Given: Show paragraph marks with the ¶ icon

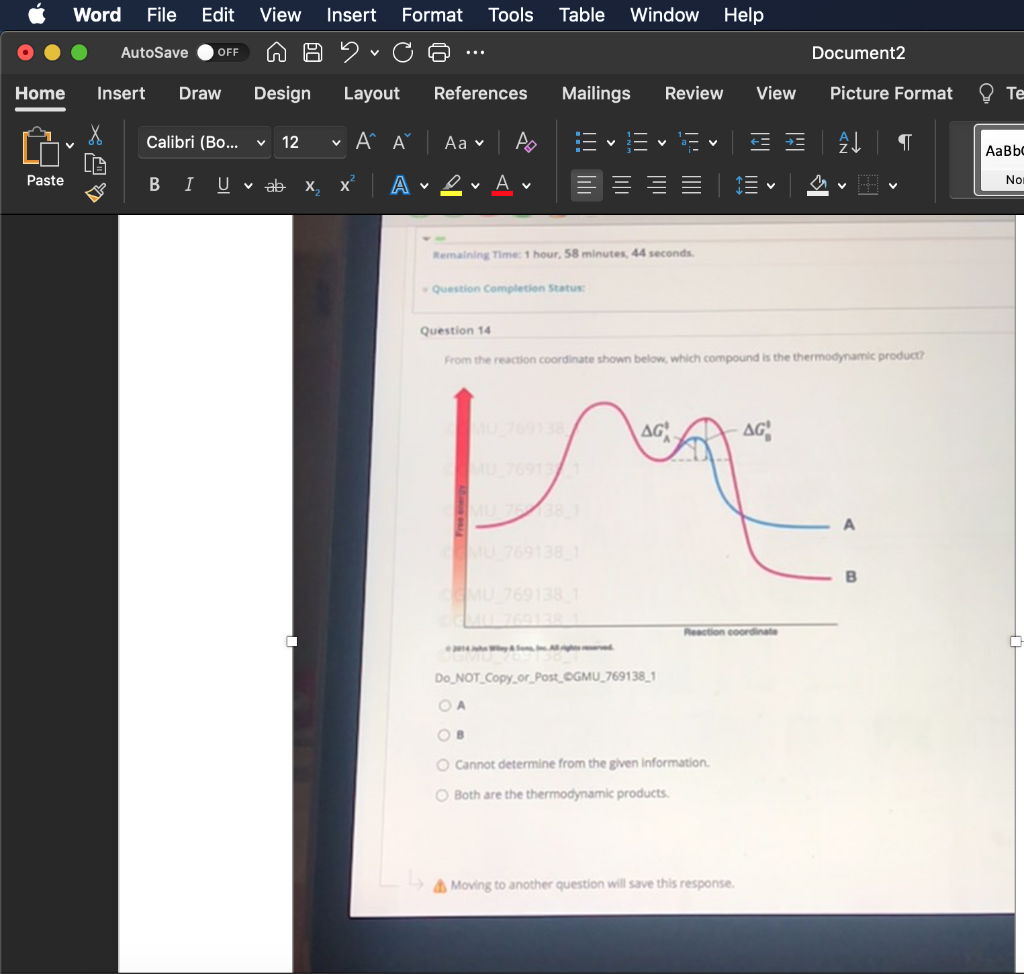Looking at the screenshot, I should (903, 142).
